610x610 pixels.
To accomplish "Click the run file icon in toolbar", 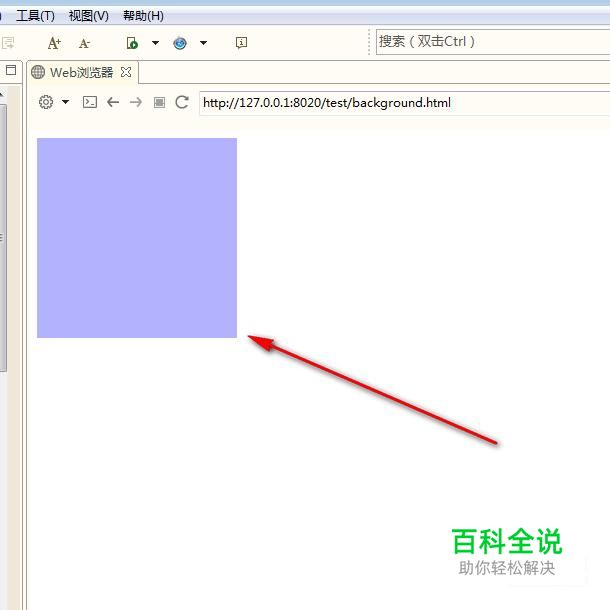I will (132, 43).
